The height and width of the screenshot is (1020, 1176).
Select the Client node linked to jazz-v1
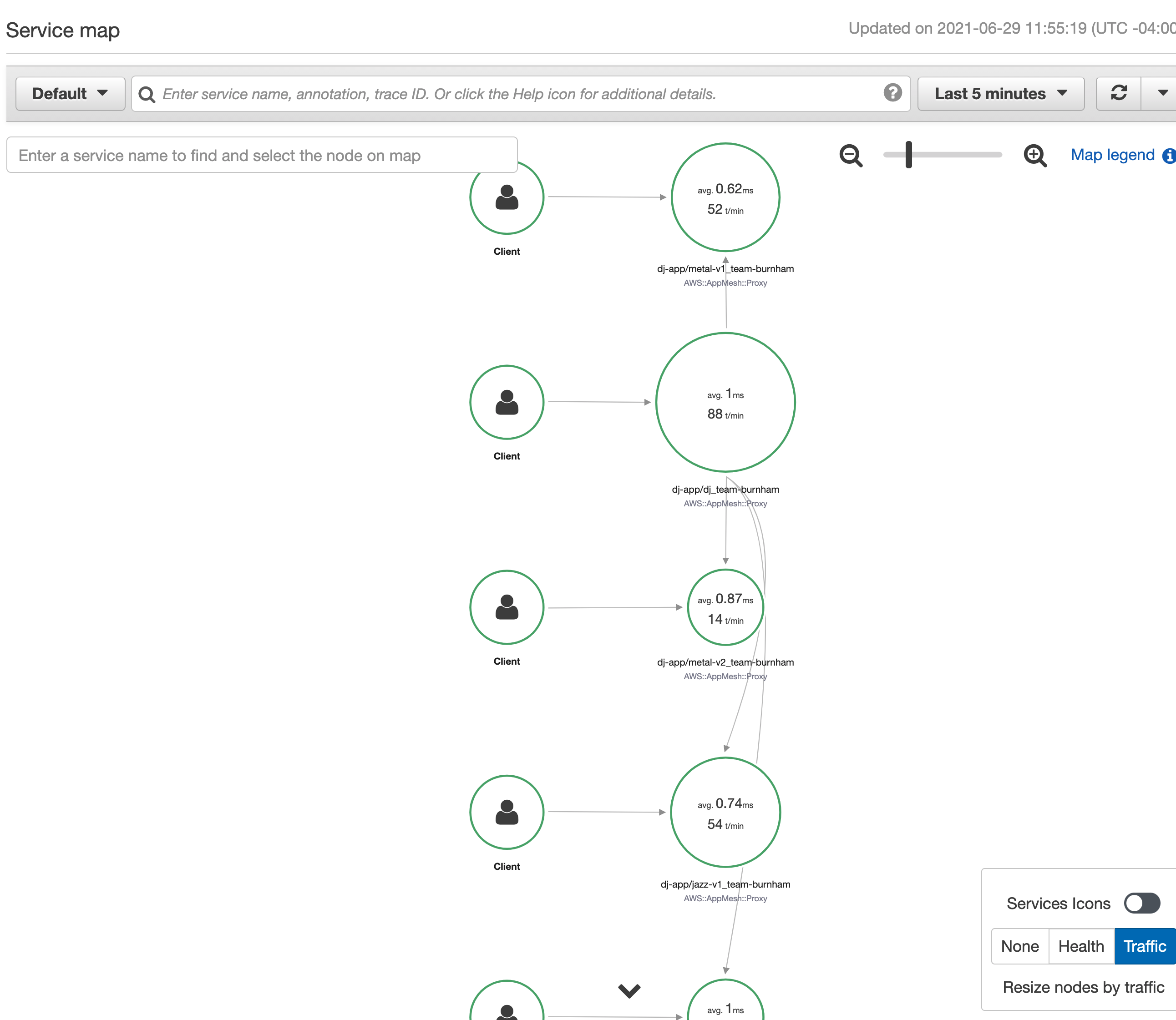point(507,812)
